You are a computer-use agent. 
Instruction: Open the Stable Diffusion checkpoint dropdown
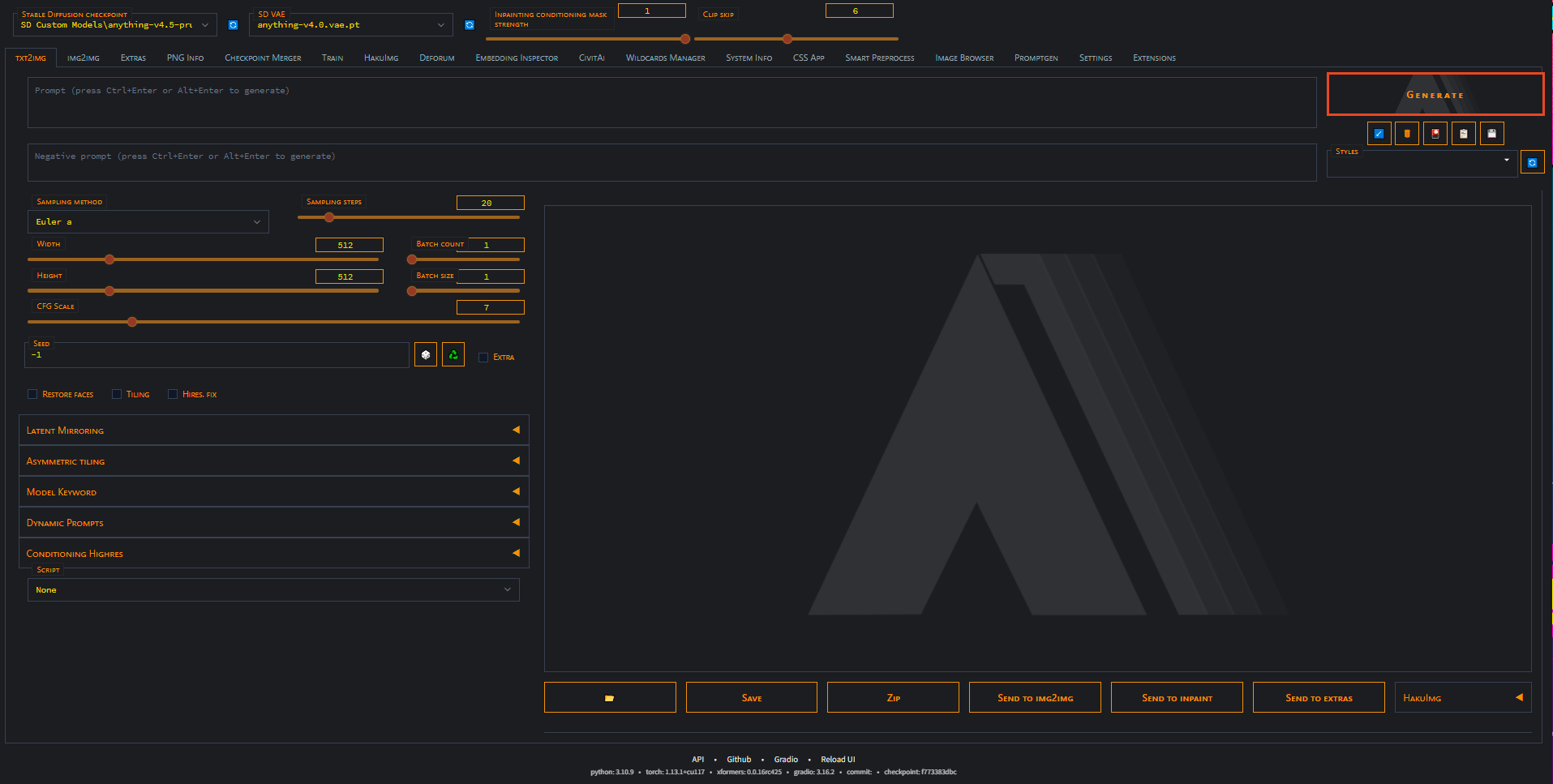[115, 25]
